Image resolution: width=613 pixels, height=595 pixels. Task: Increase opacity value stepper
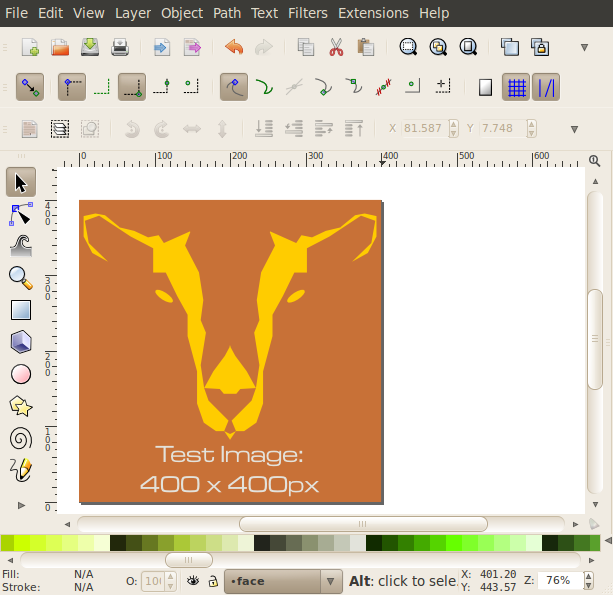[170, 577]
